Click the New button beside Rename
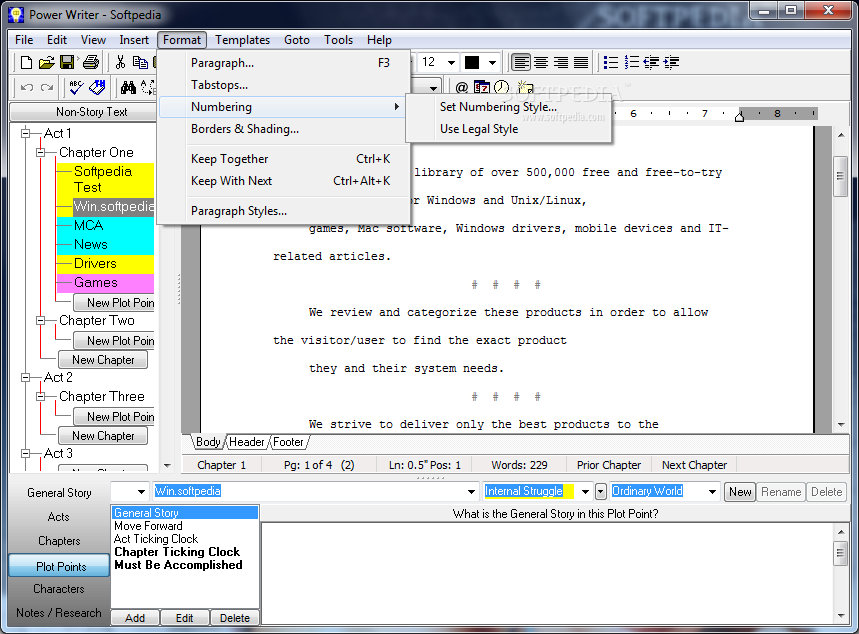The width and height of the screenshot is (859, 634). point(740,492)
